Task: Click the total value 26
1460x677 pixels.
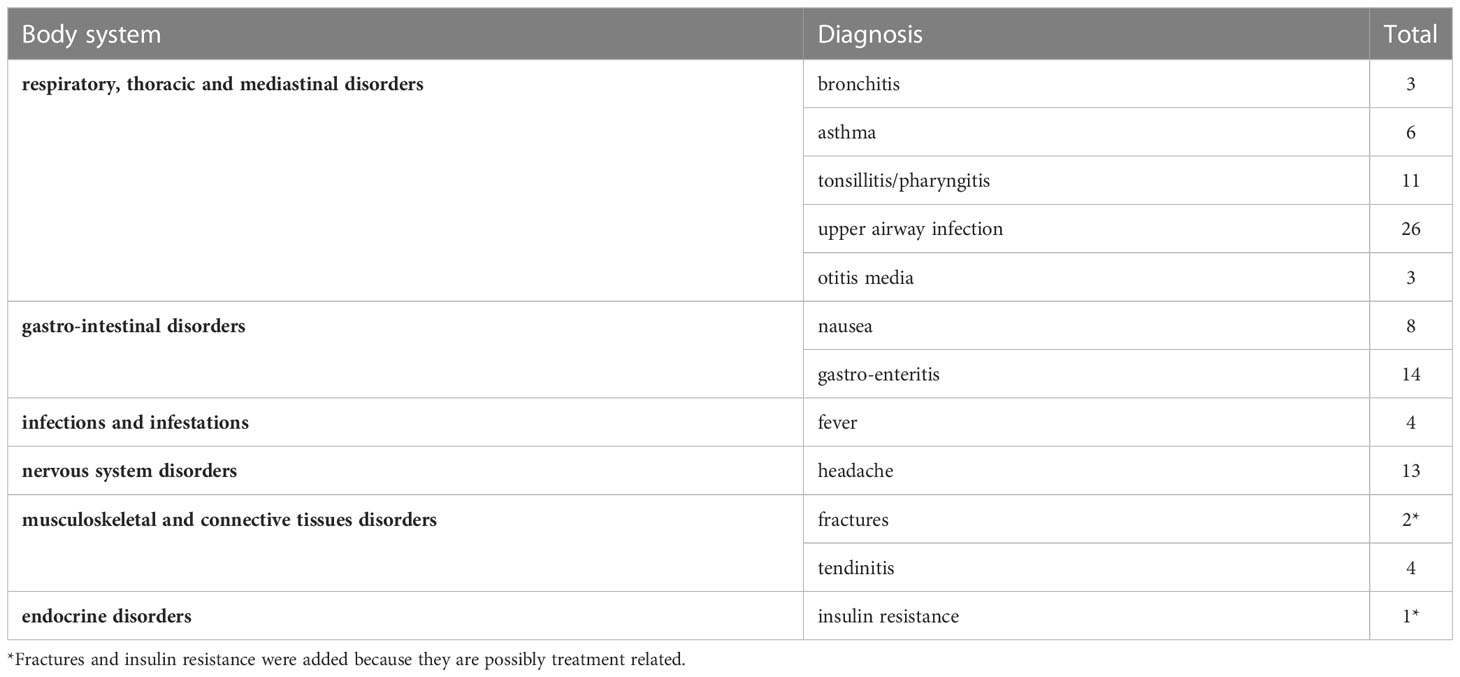Action: point(1411,229)
